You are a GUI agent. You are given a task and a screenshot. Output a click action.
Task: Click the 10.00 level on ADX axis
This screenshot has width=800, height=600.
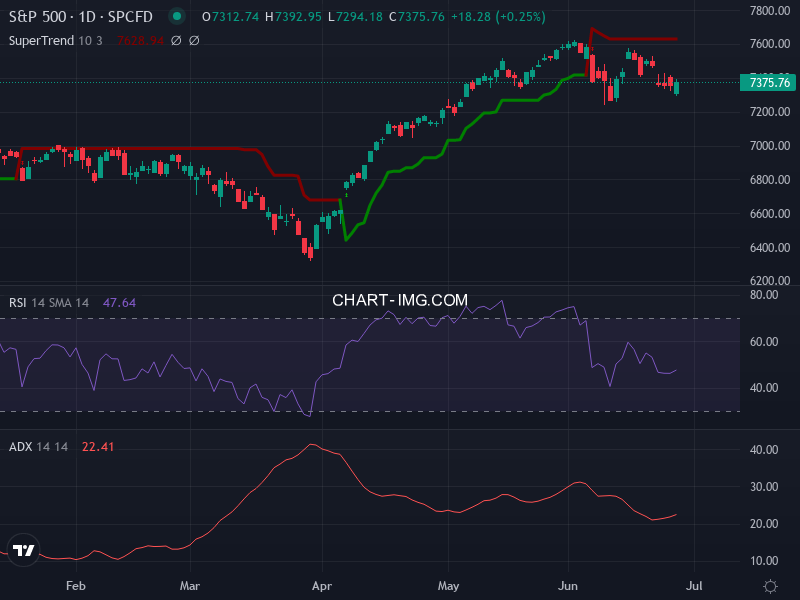[764, 561]
